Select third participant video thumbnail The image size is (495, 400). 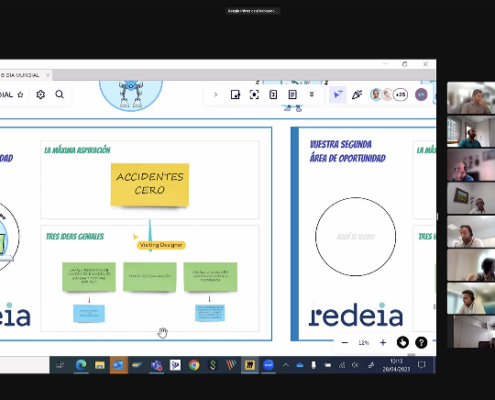[471, 165]
